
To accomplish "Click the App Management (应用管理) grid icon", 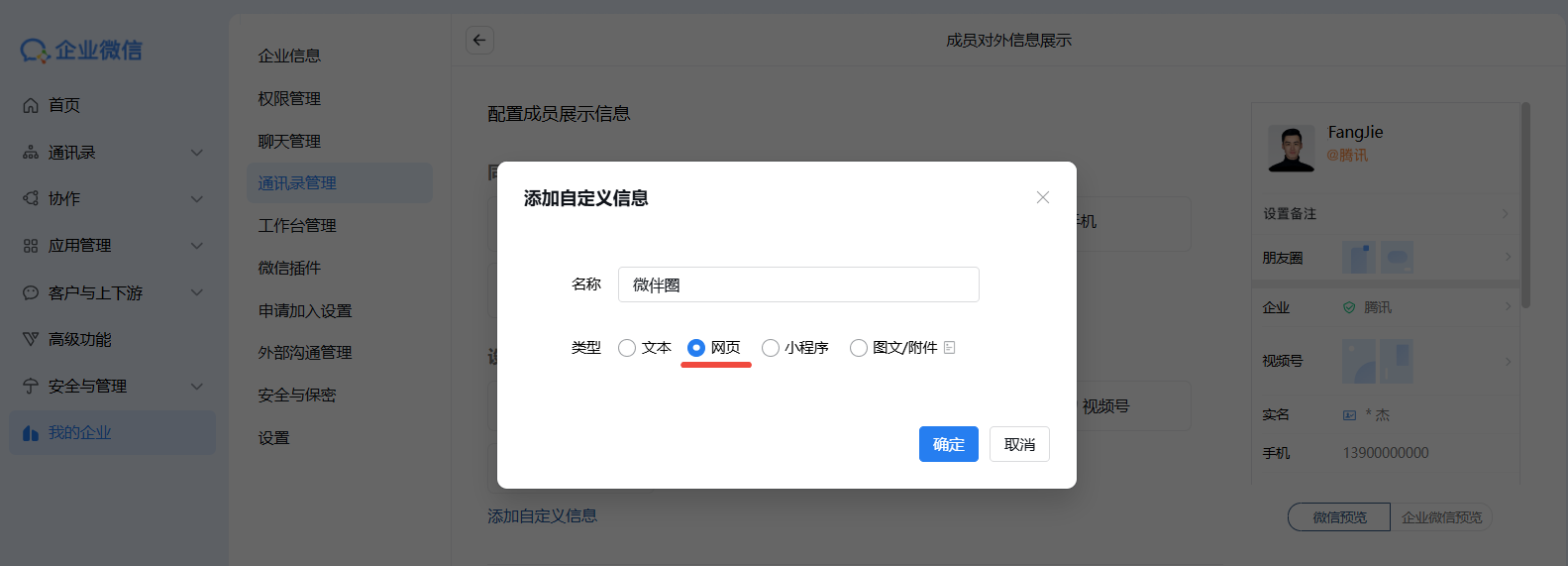I will pos(31,246).
